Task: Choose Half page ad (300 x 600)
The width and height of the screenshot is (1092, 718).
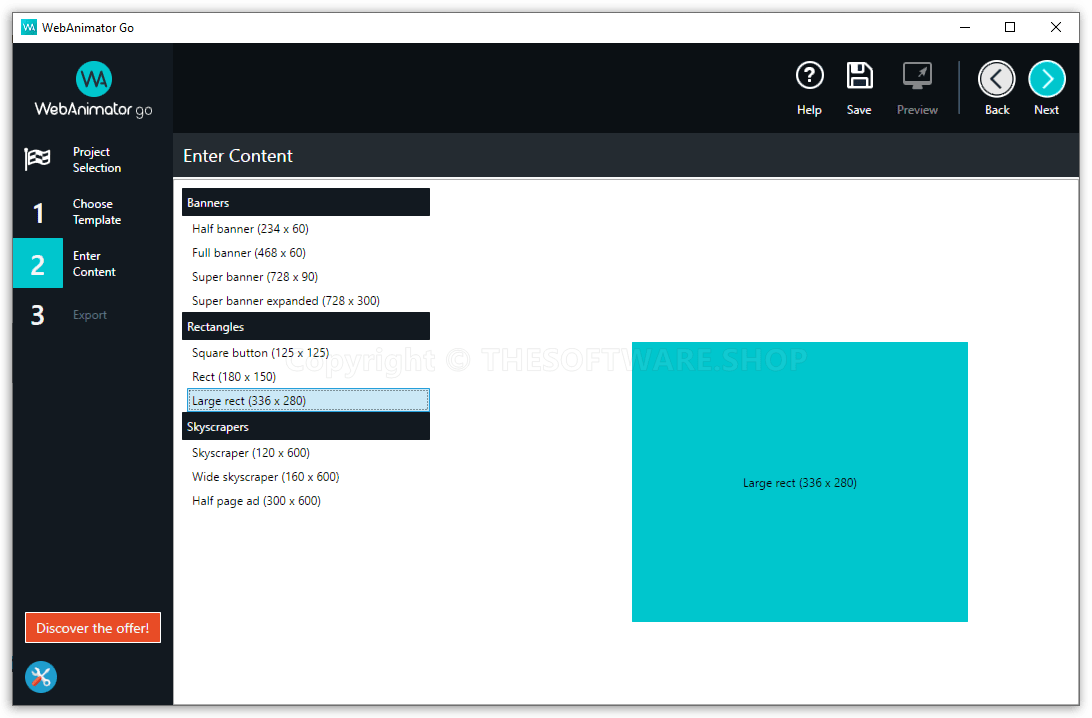Action: click(256, 501)
